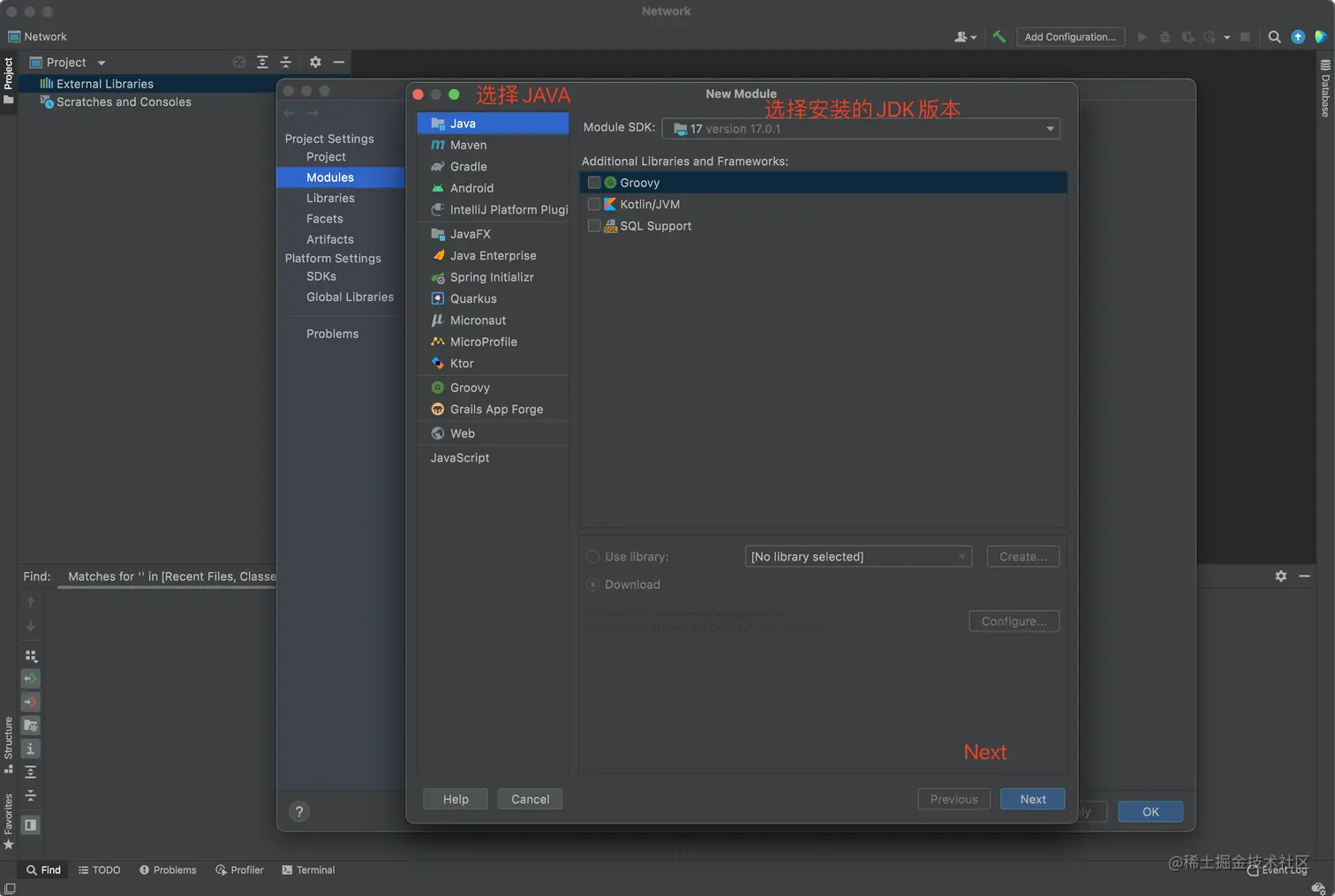The image size is (1335, 896).
Task: Select MicroProfile module type
Action: point(493,342)
